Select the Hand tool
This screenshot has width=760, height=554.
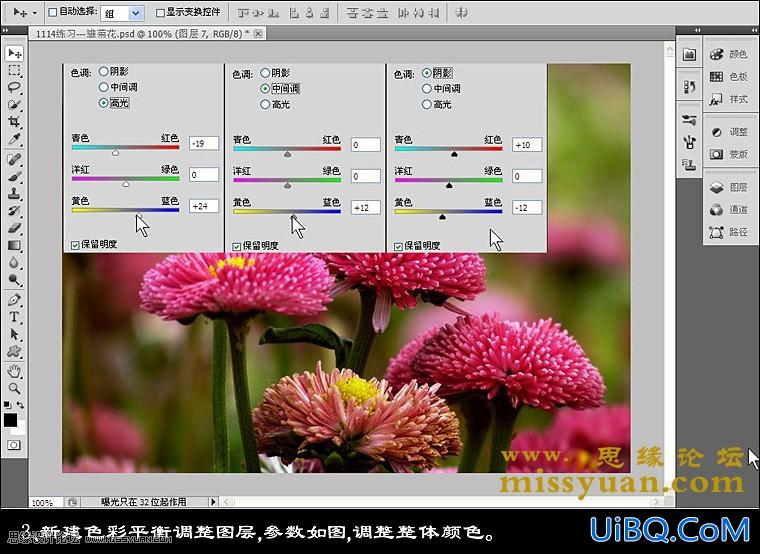pos(15,371)
